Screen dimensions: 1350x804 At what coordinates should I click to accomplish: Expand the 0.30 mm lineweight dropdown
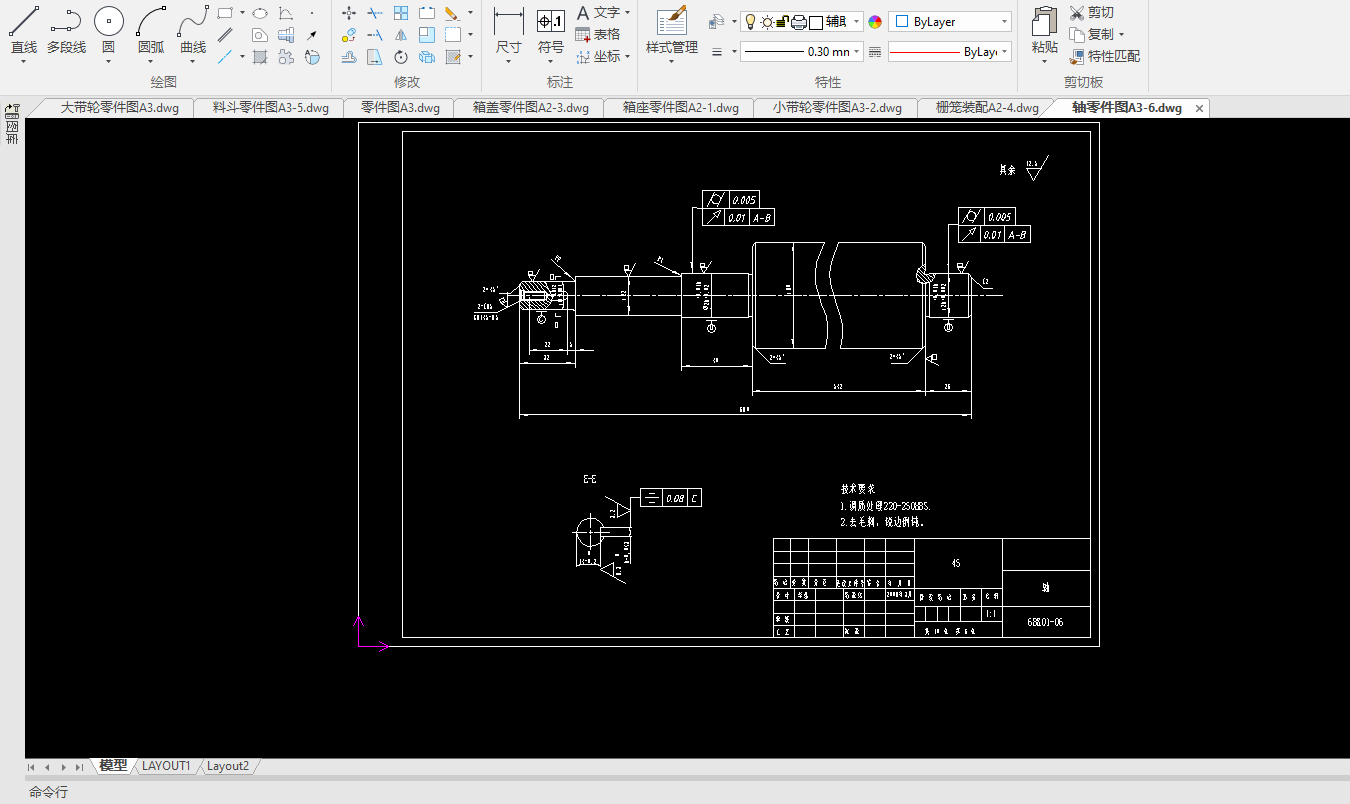[x=857, y=52]
